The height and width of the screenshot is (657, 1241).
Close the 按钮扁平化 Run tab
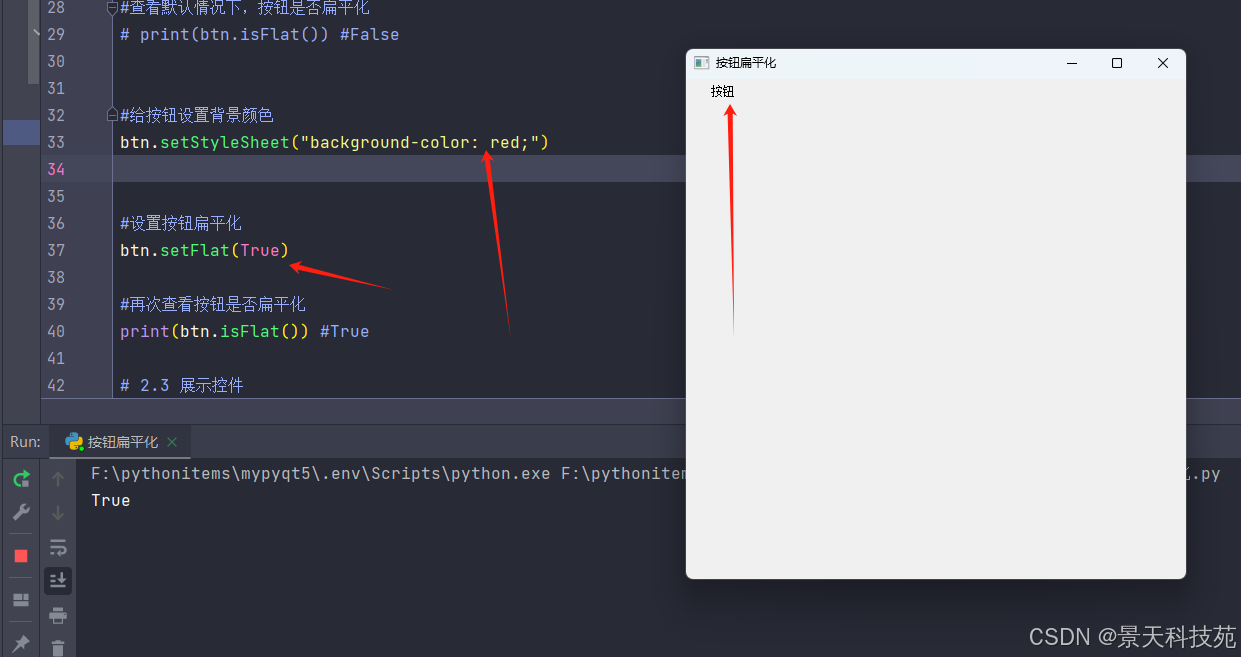172,441
